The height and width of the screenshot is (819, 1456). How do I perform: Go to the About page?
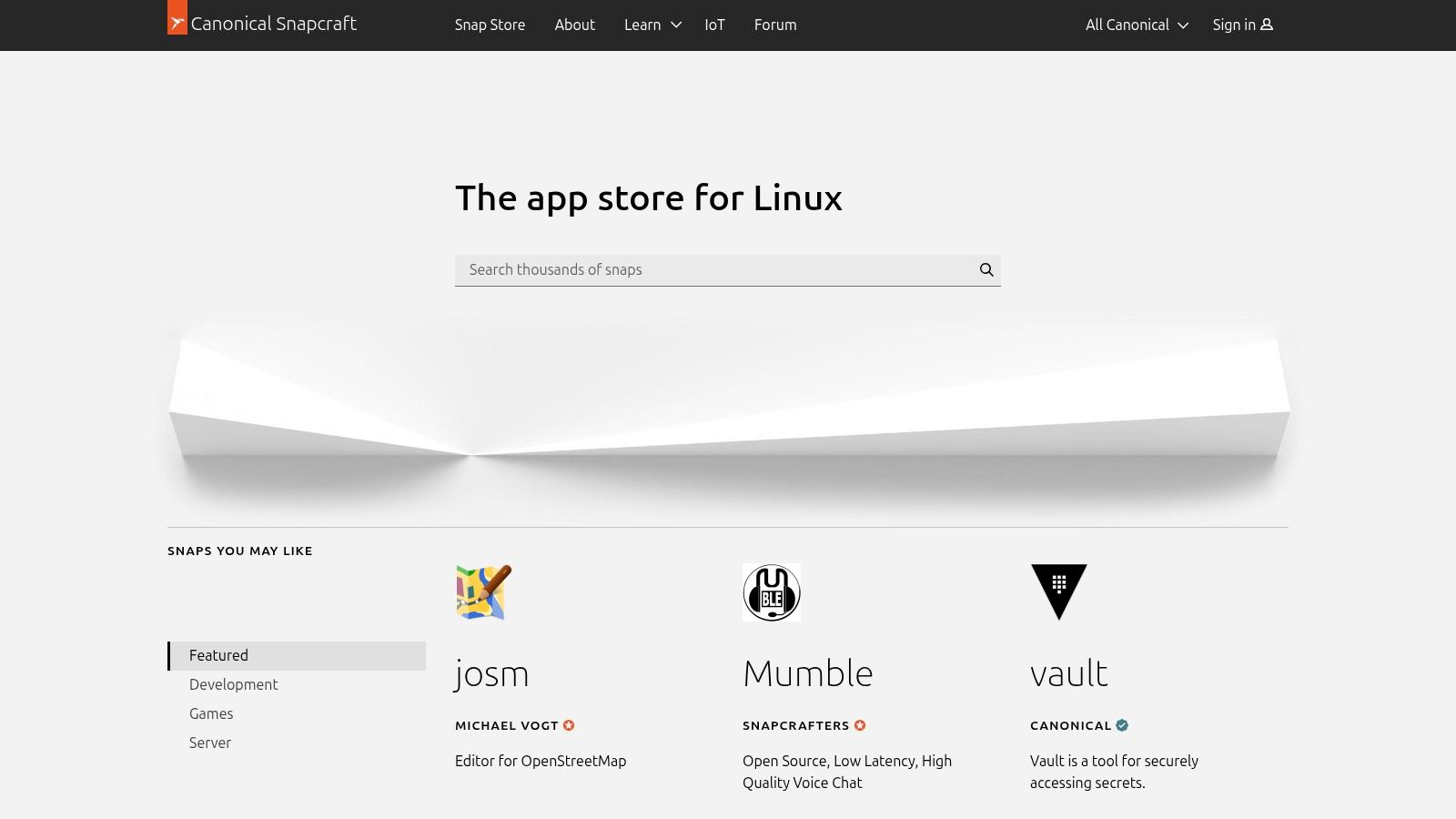pos(575,25)
